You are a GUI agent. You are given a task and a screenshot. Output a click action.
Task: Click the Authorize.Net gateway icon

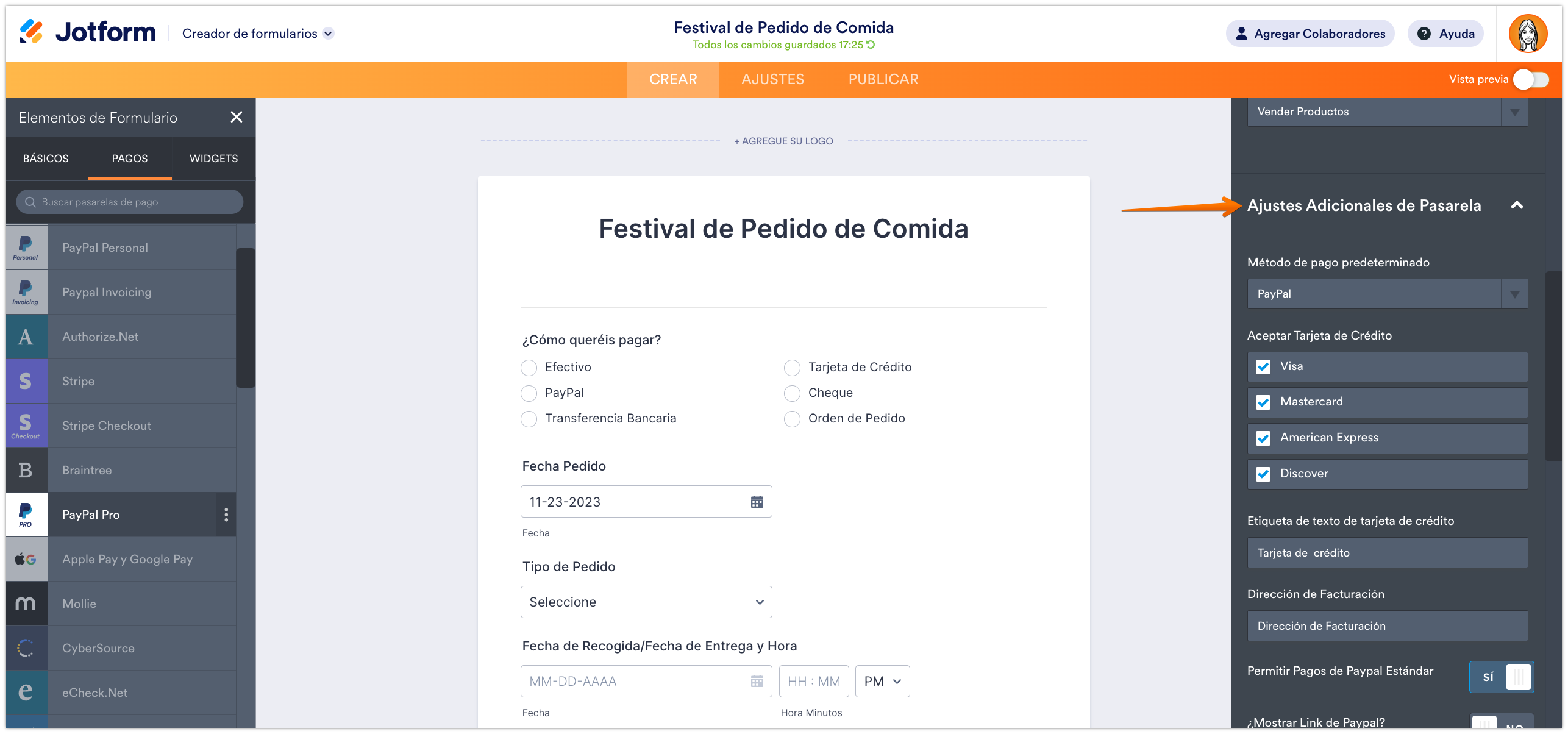point(26,337)
